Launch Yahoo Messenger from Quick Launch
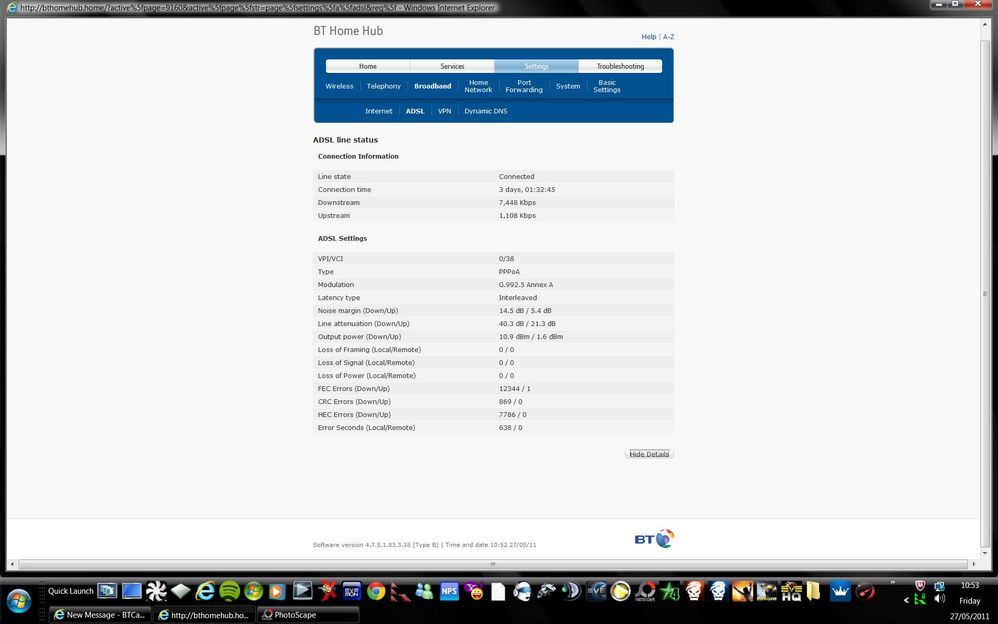Screen dimensions: 998x624 [x=474, y=591]
